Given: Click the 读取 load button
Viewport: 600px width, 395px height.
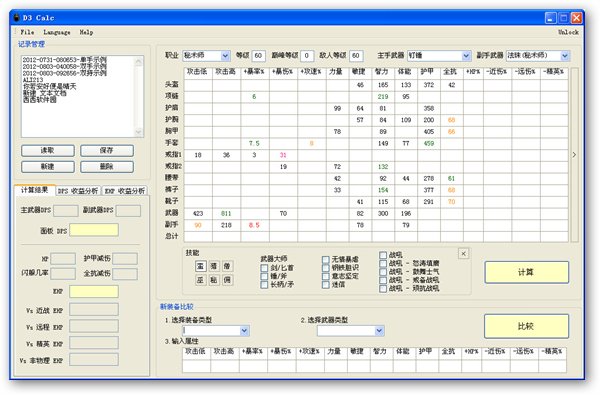Looking at the screenshot, I should click(48, 150).
